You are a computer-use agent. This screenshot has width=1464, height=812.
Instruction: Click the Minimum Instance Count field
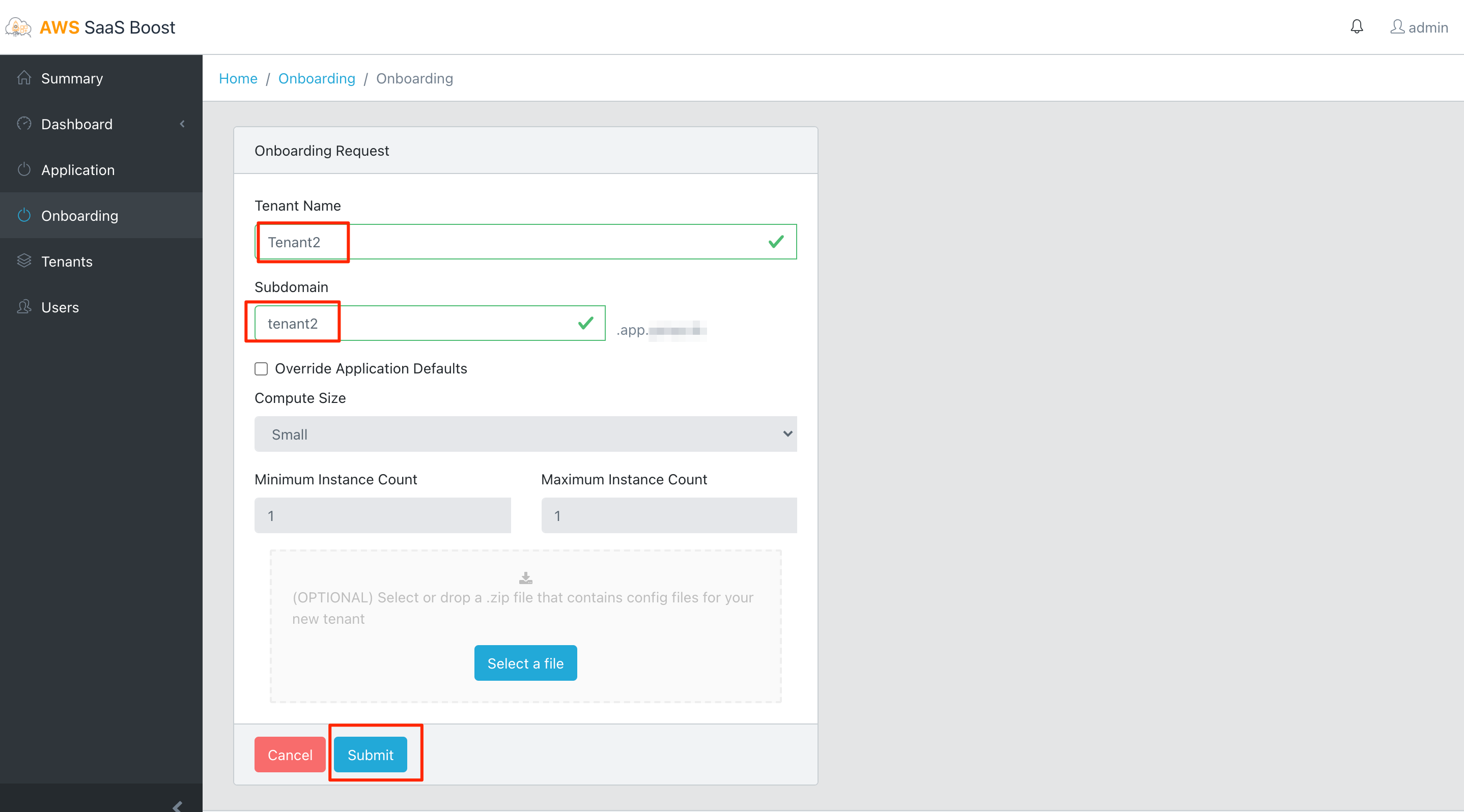pyautogui.click(x=382, y=515)
